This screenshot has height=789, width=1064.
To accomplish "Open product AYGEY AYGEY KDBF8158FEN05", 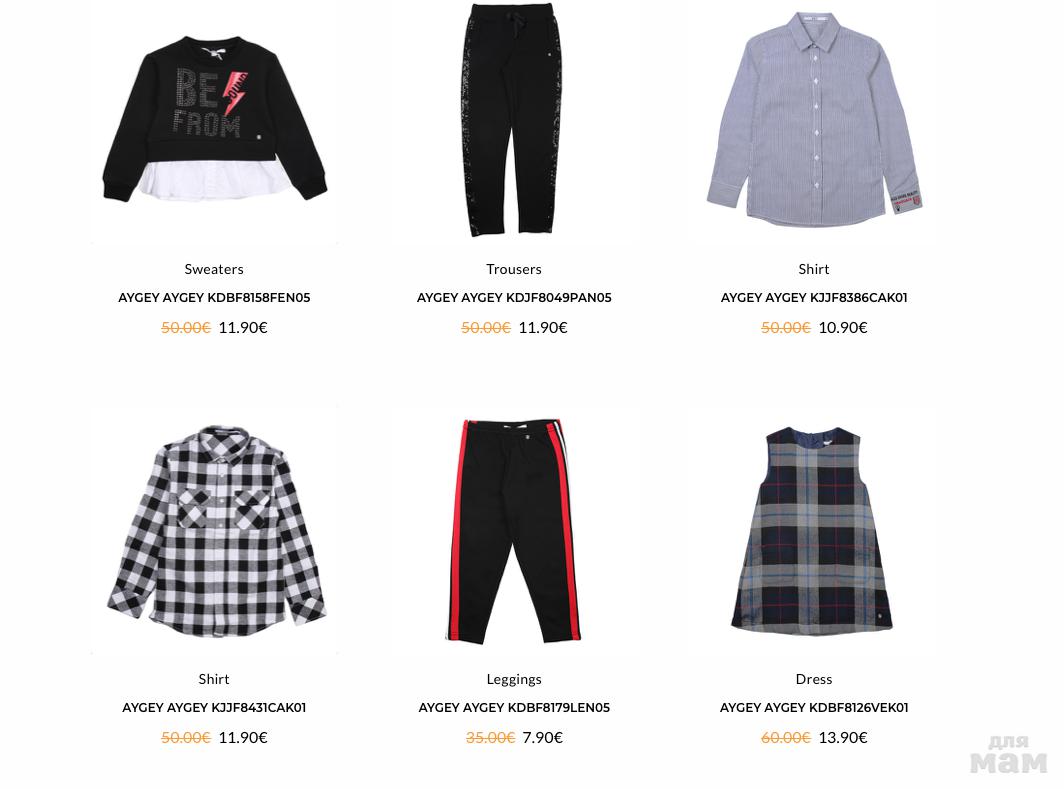I will click(214, 297).
